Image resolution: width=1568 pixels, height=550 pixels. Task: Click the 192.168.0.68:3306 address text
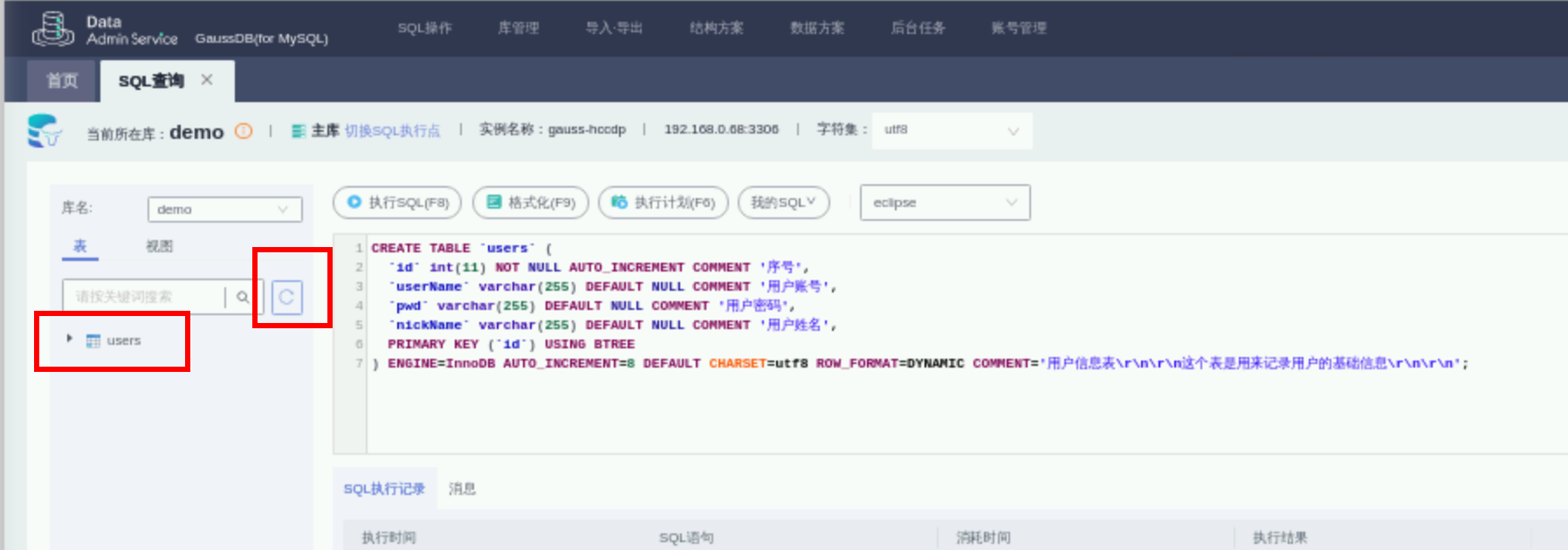tap(721, 130)
